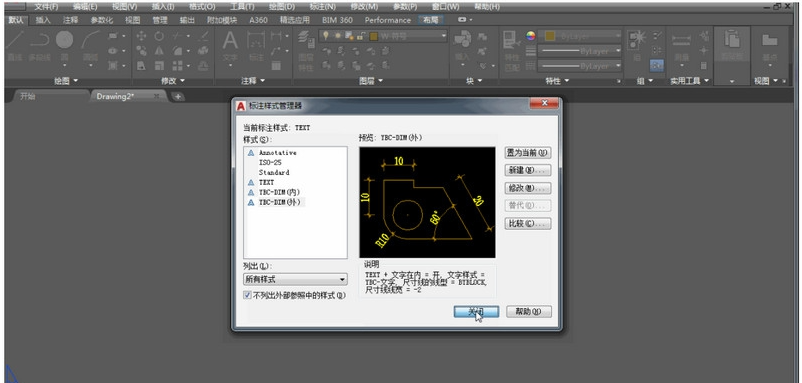
Task: Select the 'Annotative' style in the list
Action: (277, 152)
